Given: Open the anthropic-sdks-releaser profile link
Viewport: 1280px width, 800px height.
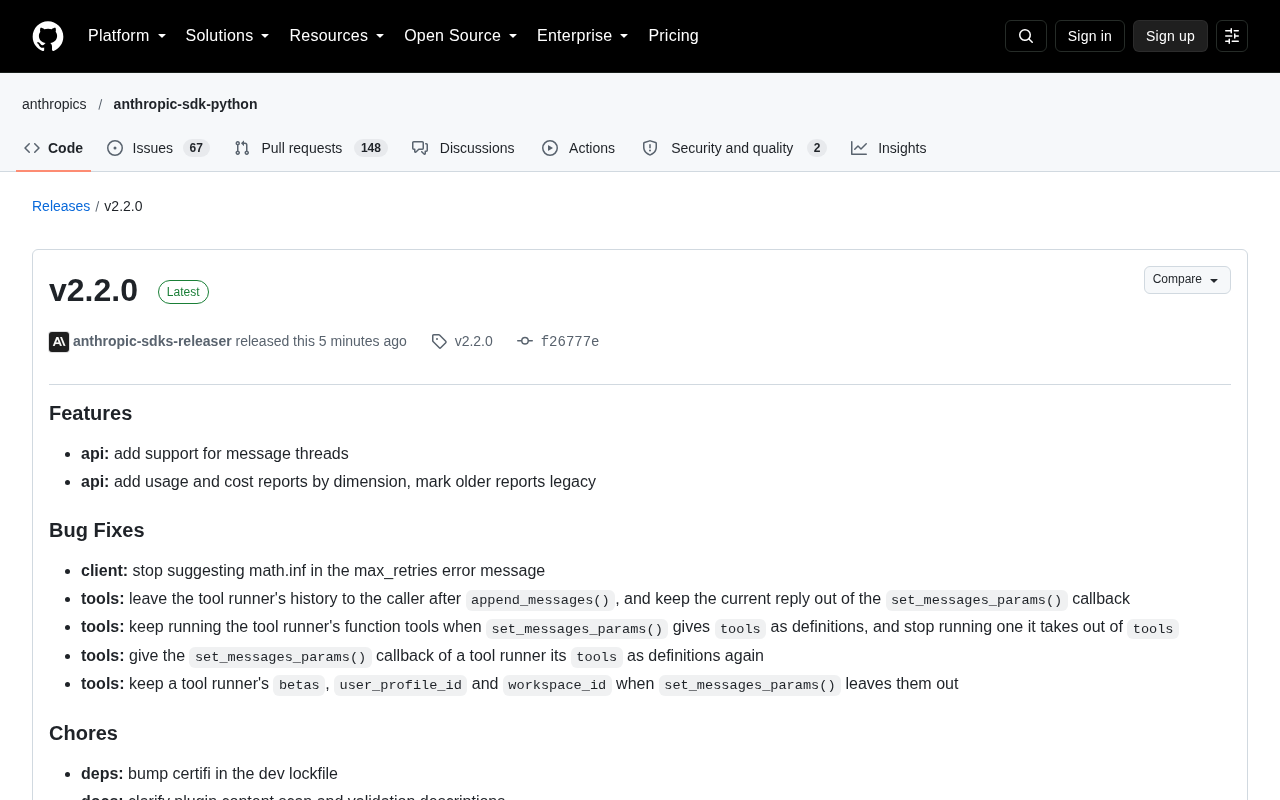Looking at the screenshot, I should point(152,341).
